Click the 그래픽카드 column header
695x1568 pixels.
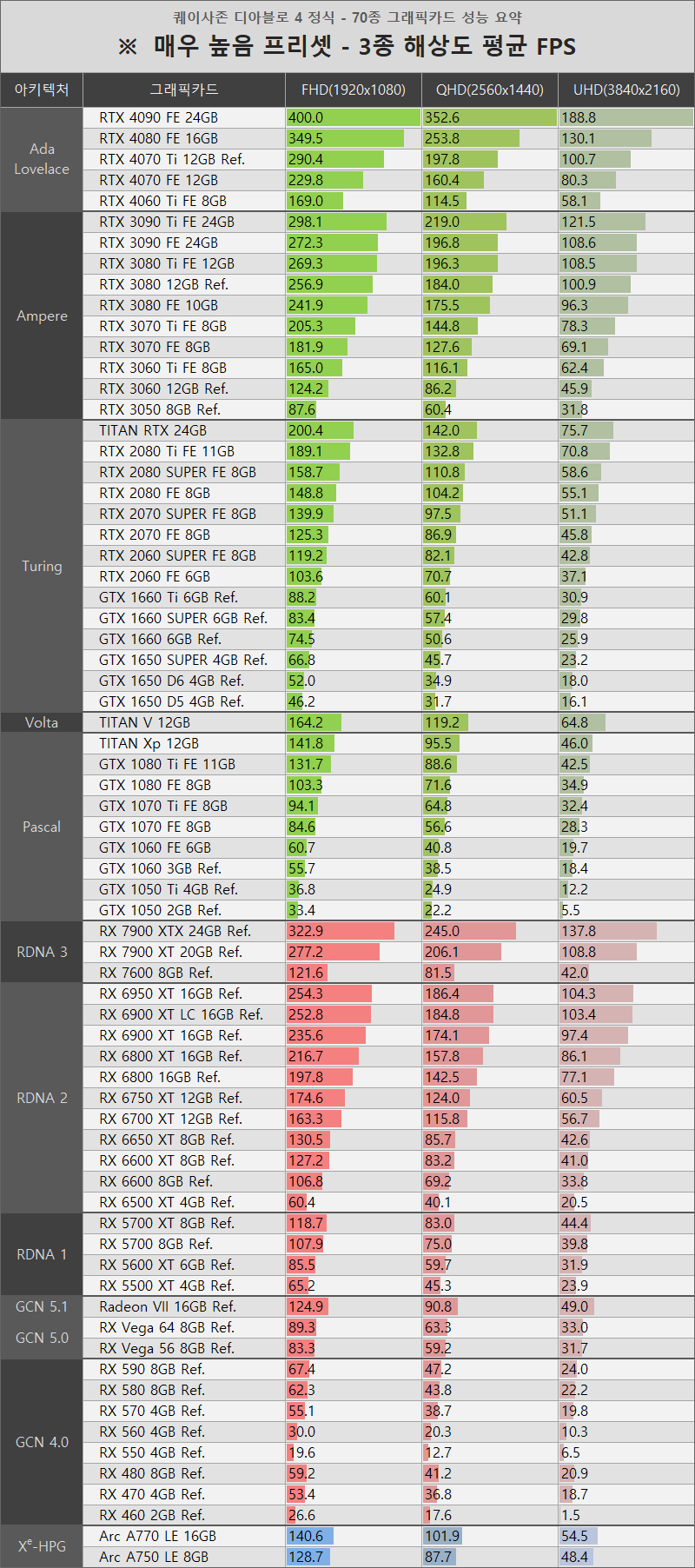pyautogui.click(x=184, y=90)
